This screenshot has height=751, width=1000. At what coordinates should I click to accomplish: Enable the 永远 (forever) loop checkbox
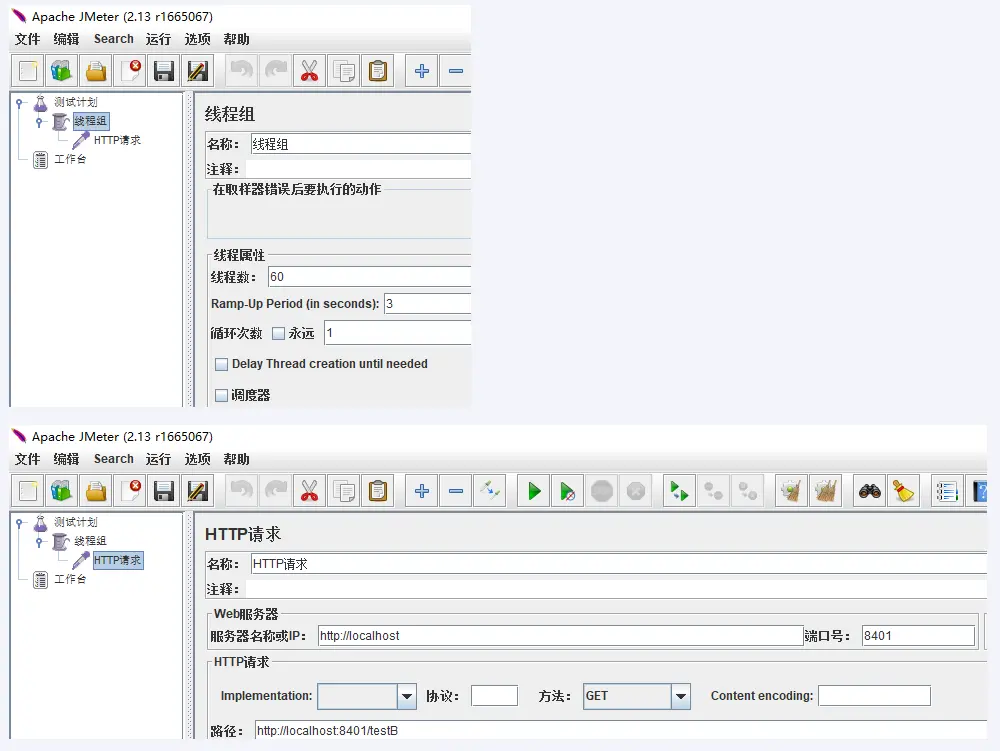tap(279, 333)
